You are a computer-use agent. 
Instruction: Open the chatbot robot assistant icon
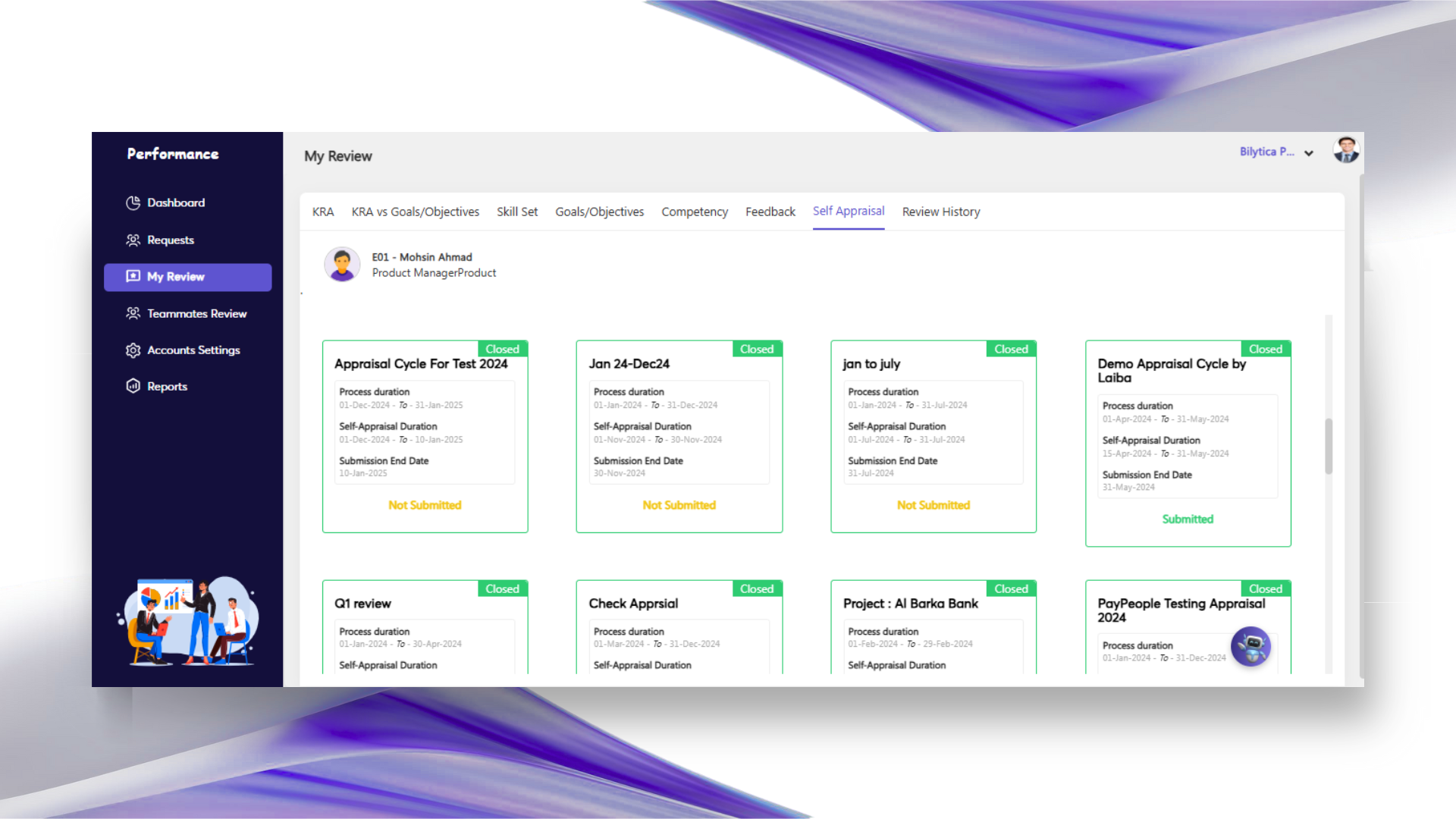click(x=1250, y=647)
